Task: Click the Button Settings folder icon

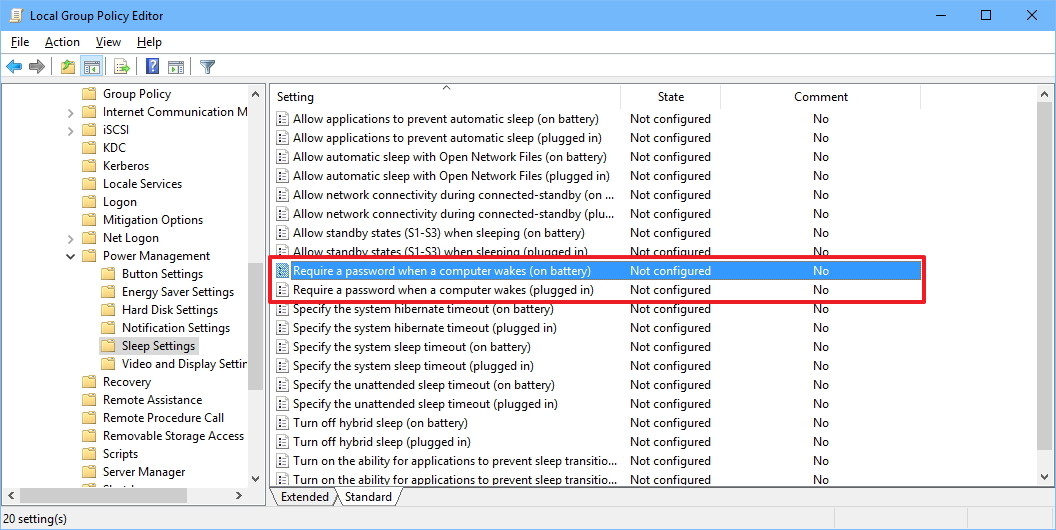Action: click(x=108, y=273)
